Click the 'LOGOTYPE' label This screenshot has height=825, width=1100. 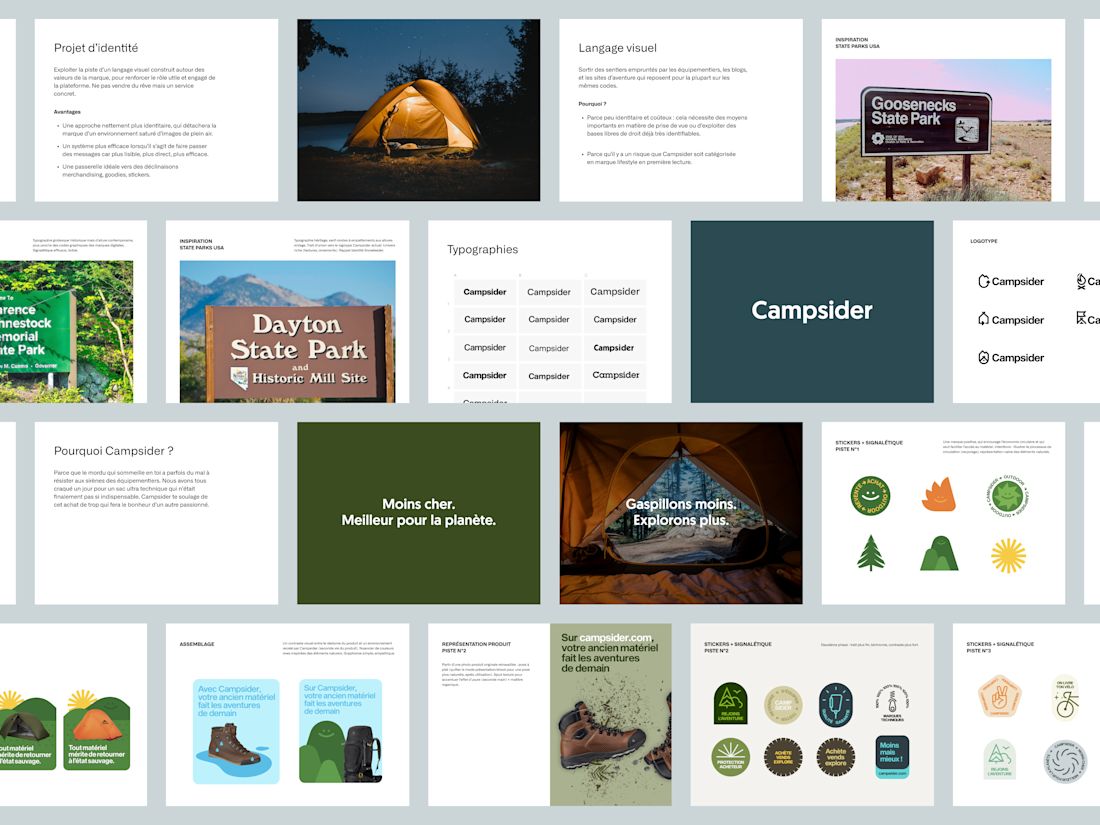[x=984, y=241]
